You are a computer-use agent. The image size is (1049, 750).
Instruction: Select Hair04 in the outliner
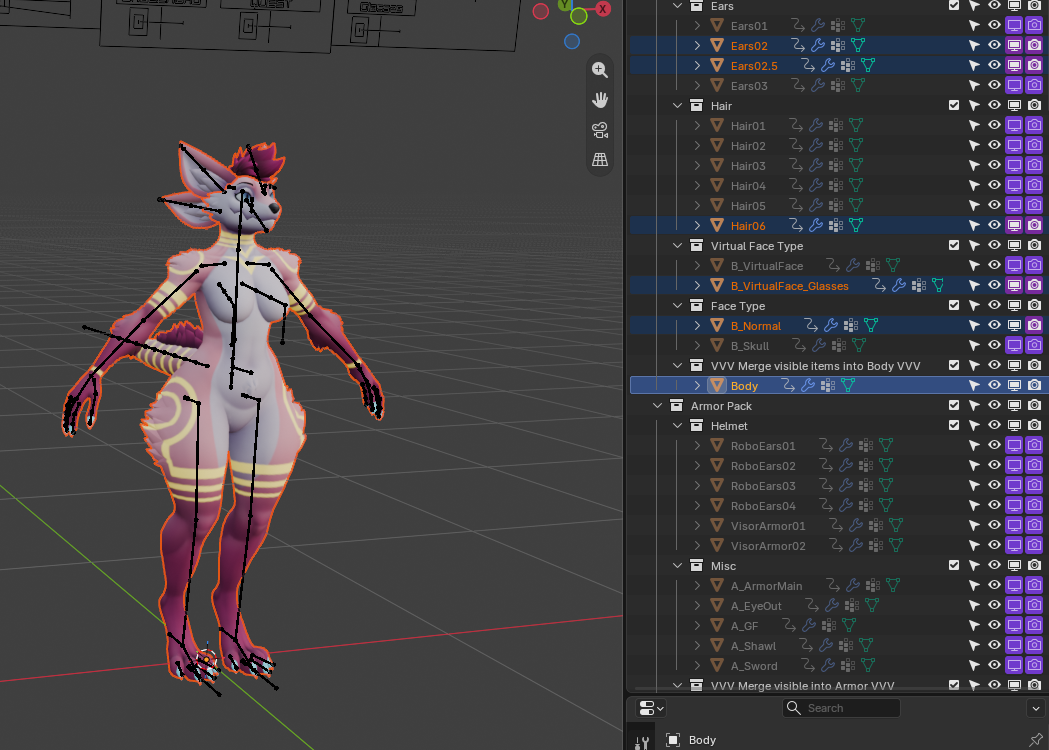click(748, 185)
